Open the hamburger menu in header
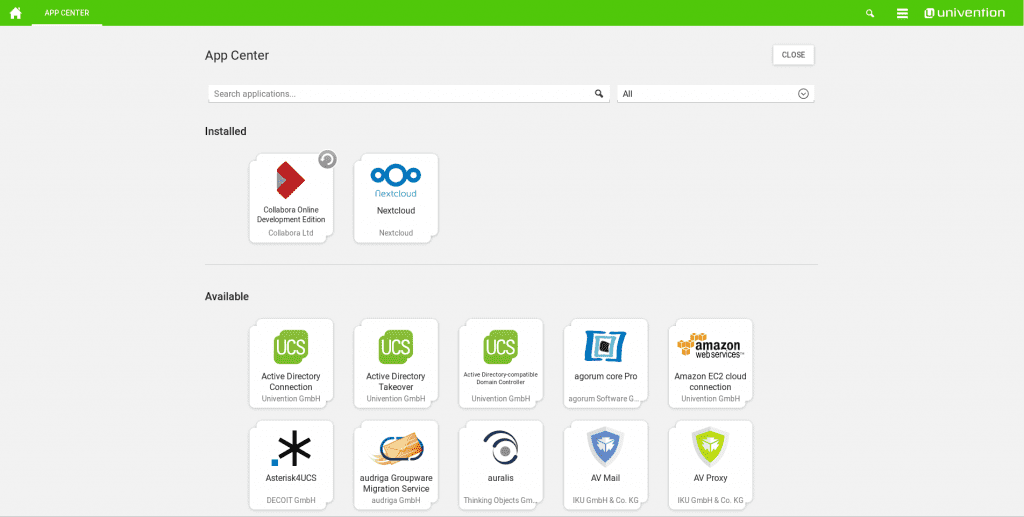1024x517 pixels. tap(903, 13)
